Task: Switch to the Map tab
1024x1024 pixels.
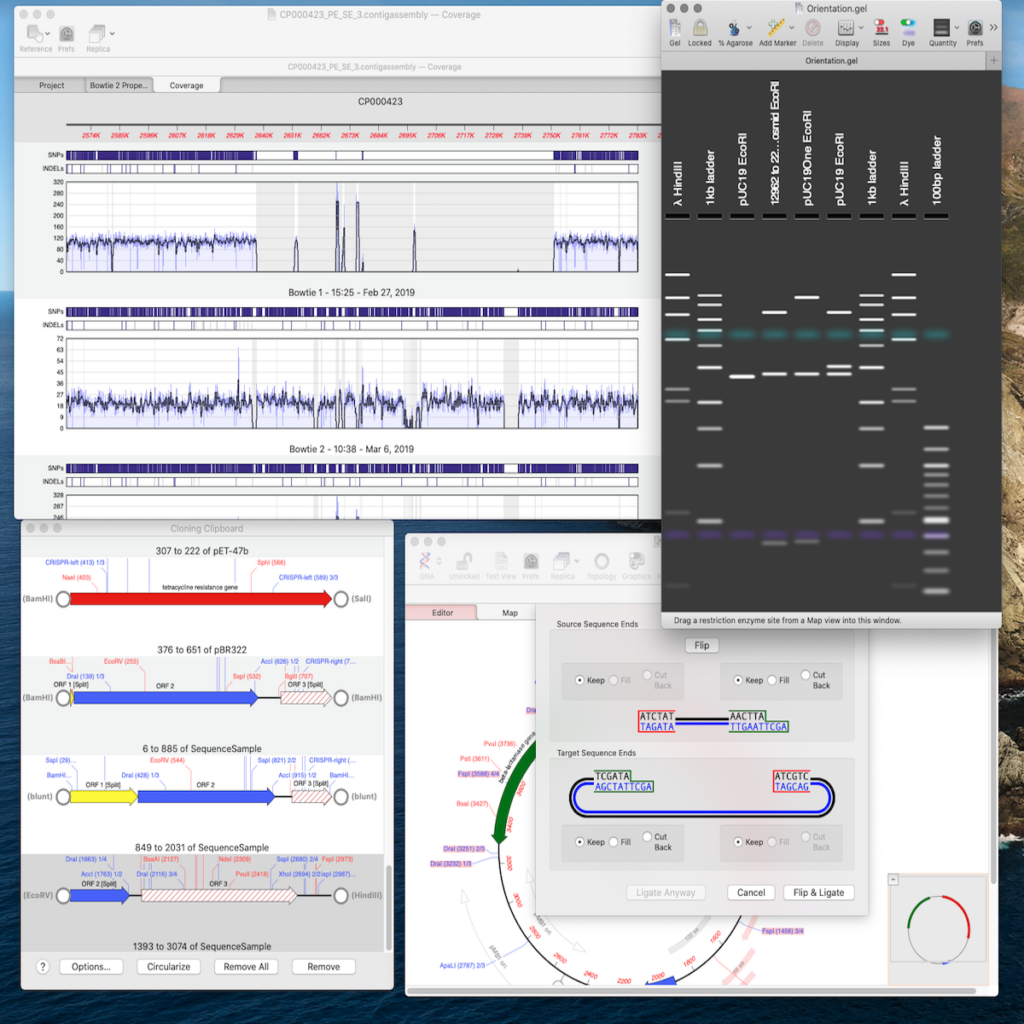Action: click(x=510, y=613)
